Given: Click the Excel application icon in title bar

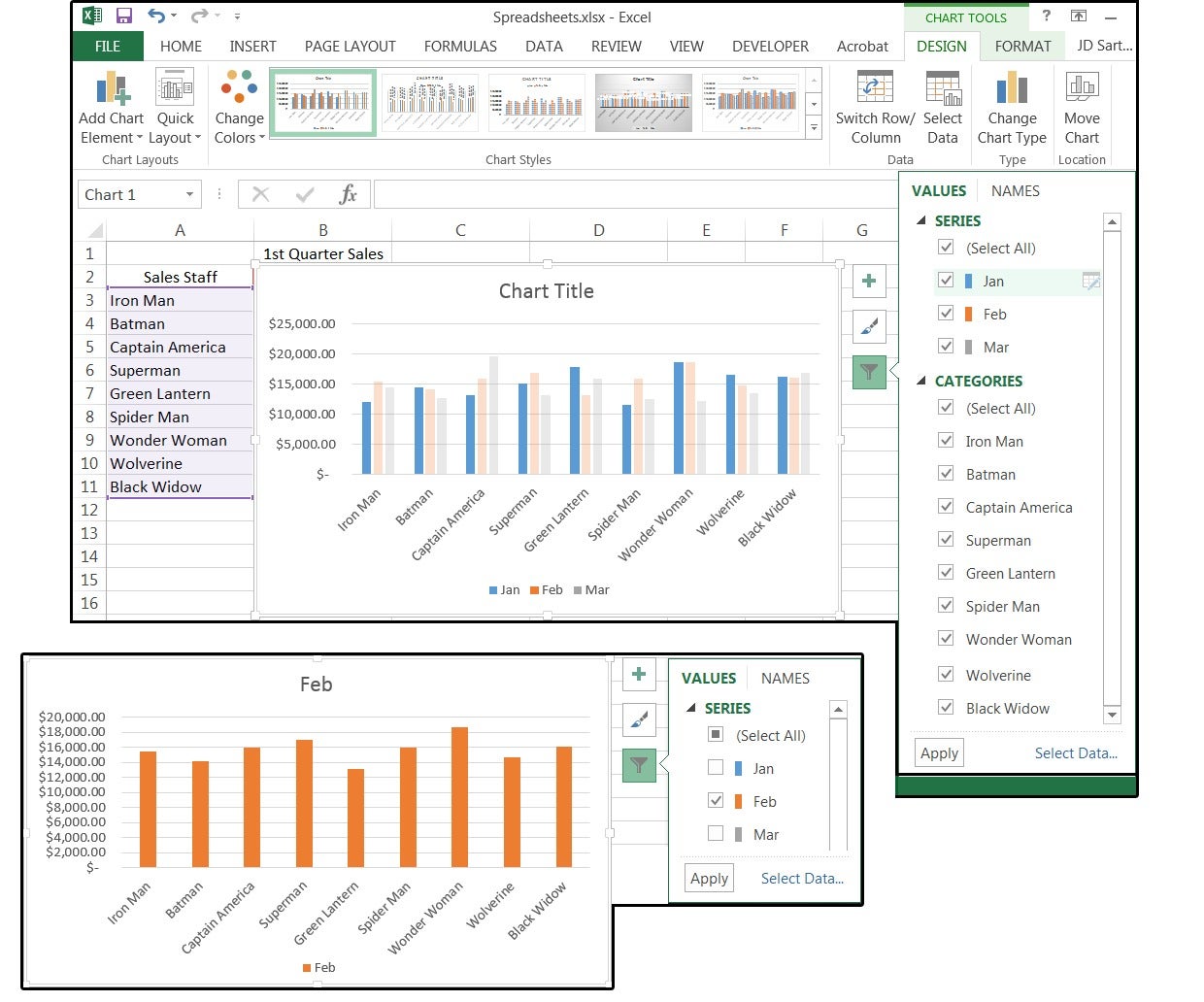Looking at the screenshot, I should point(92,16).
